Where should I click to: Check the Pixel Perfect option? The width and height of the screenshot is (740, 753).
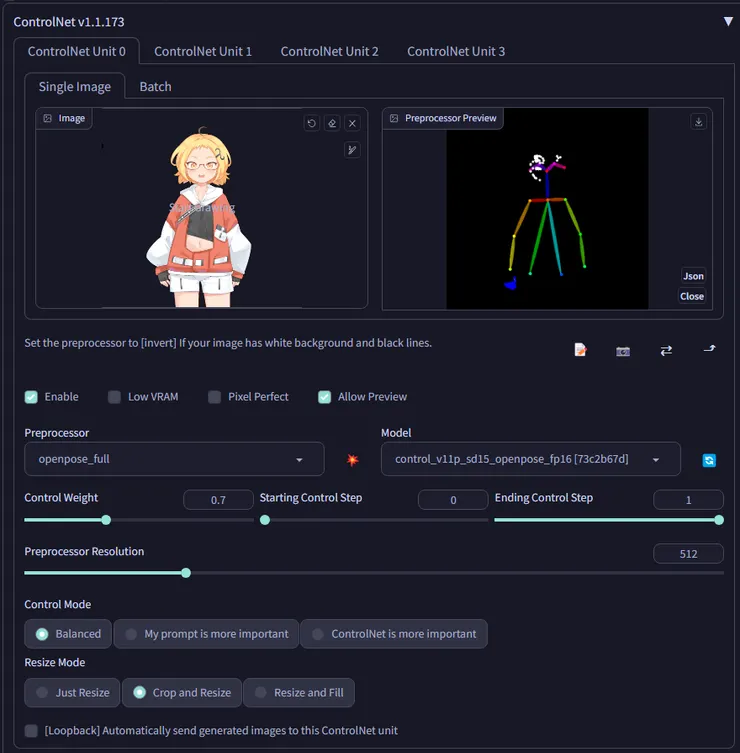(x=214, y=397)
